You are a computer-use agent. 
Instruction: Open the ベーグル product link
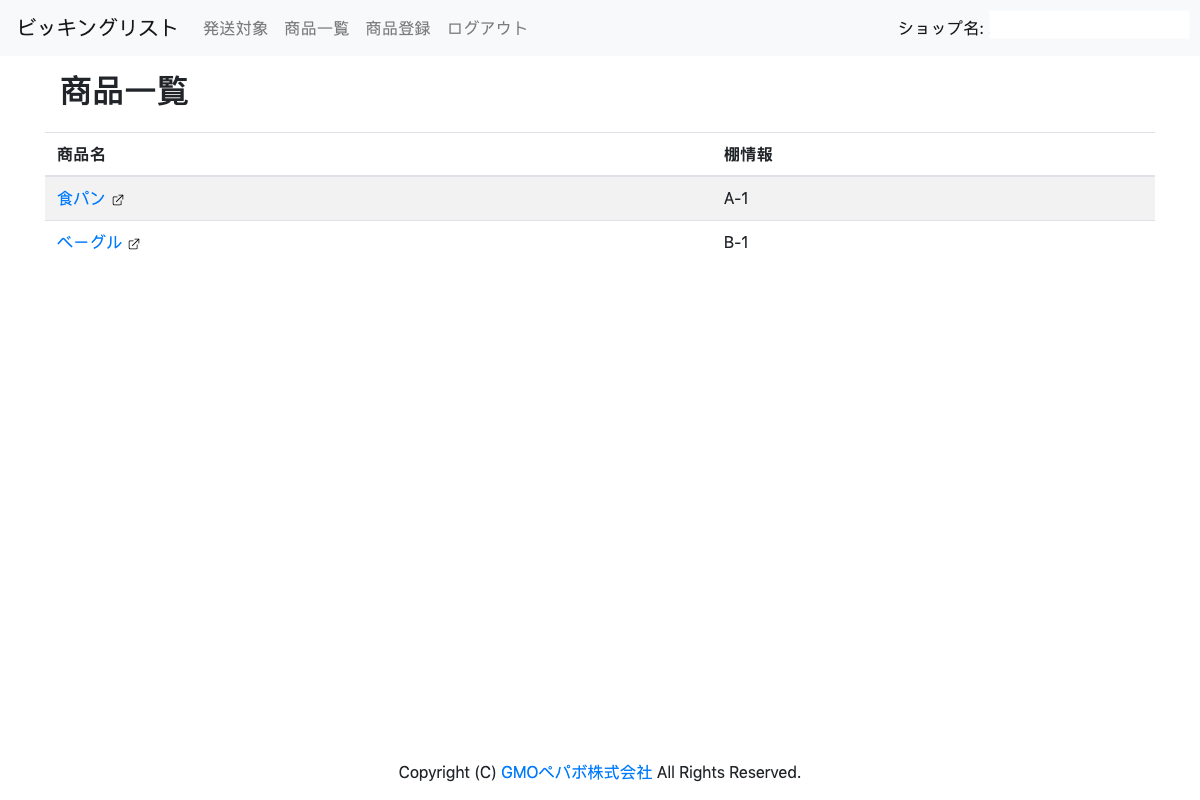pos(89,242)
